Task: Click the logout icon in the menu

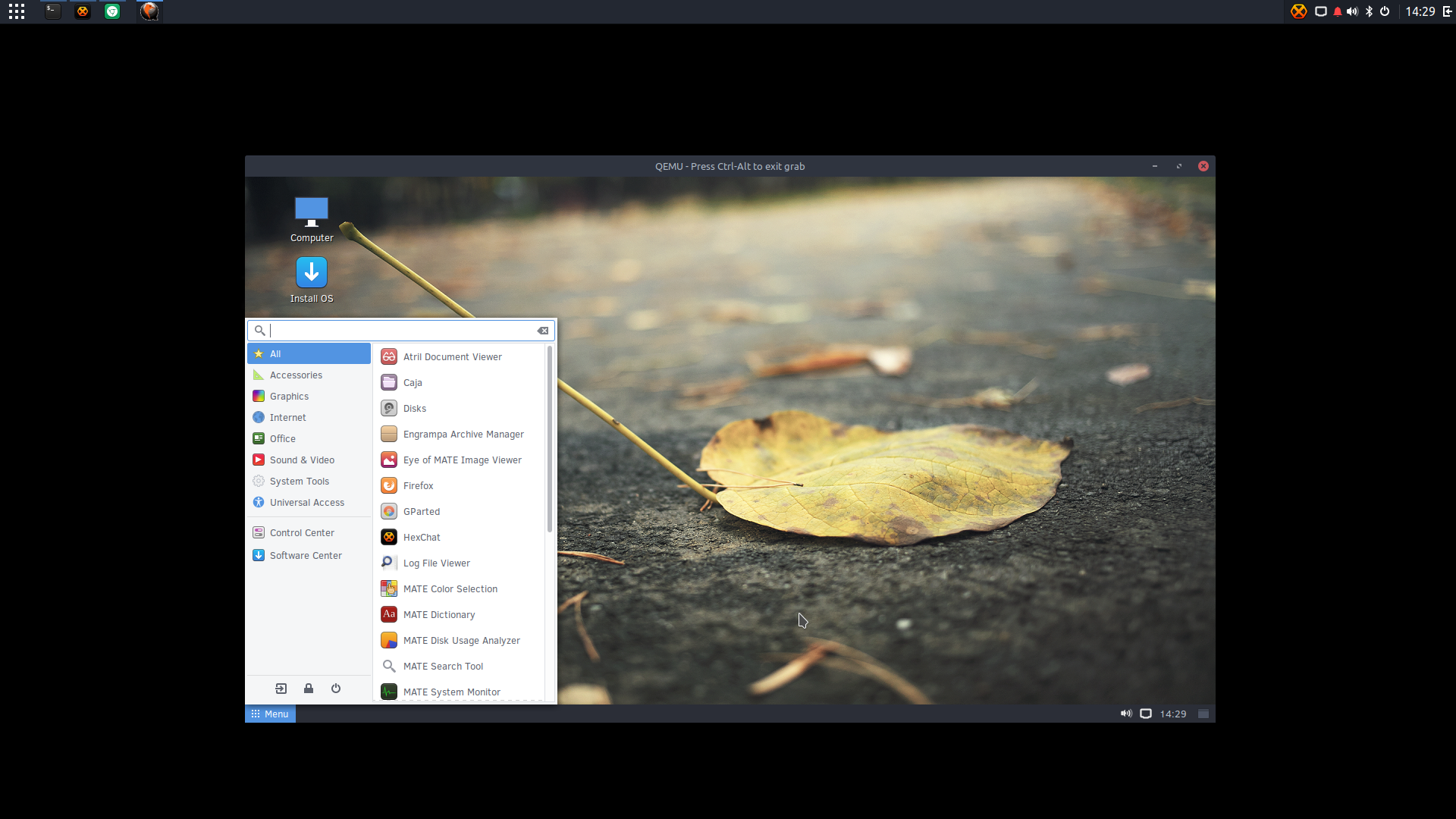Action: coord(281,689)
